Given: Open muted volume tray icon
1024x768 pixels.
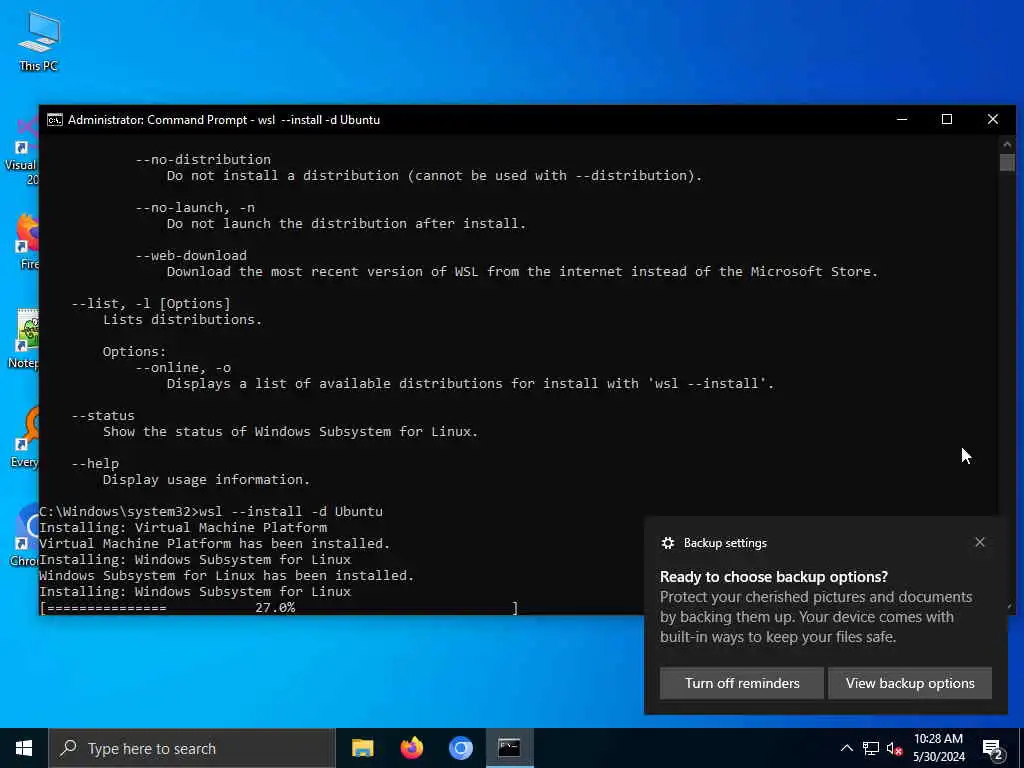Looking at the screenshot, I should 895,748.
